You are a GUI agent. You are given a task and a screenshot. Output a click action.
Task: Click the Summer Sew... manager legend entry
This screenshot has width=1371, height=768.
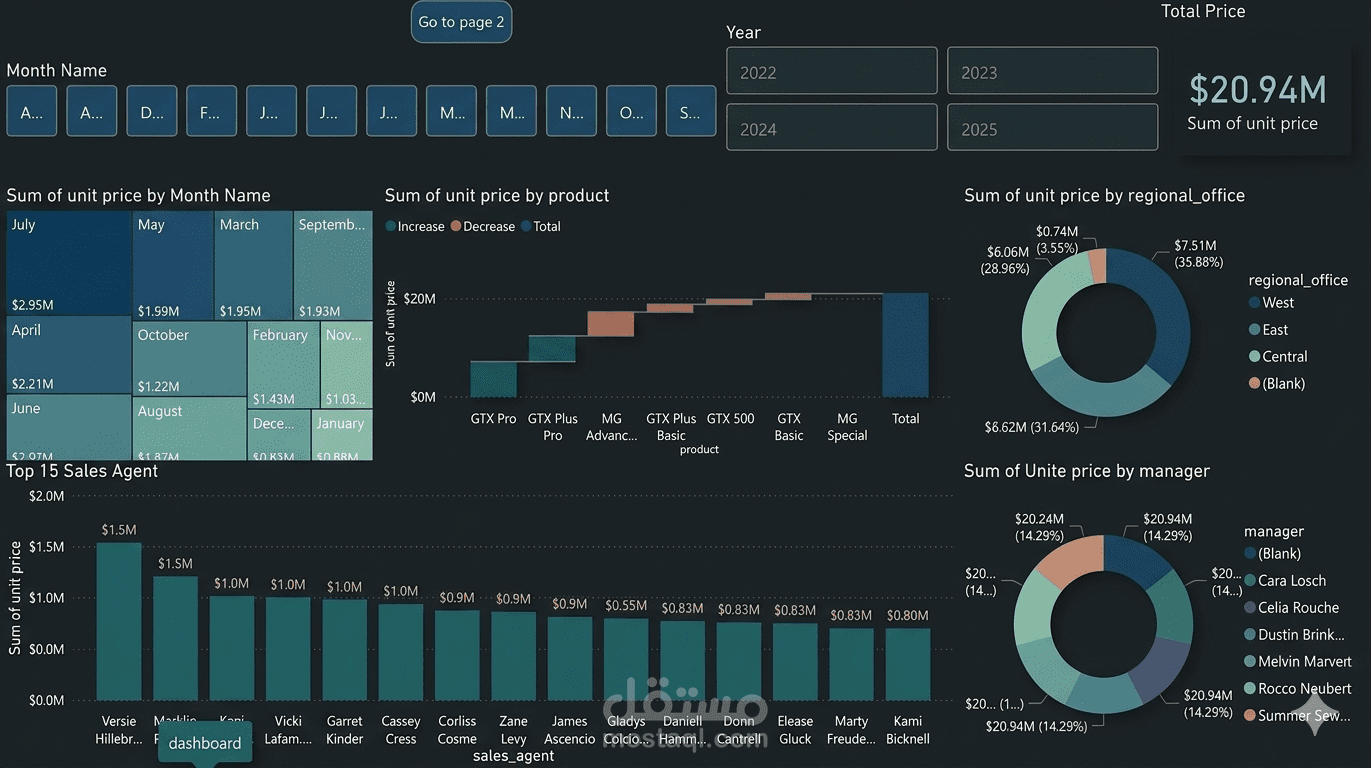pos(1298,716)
